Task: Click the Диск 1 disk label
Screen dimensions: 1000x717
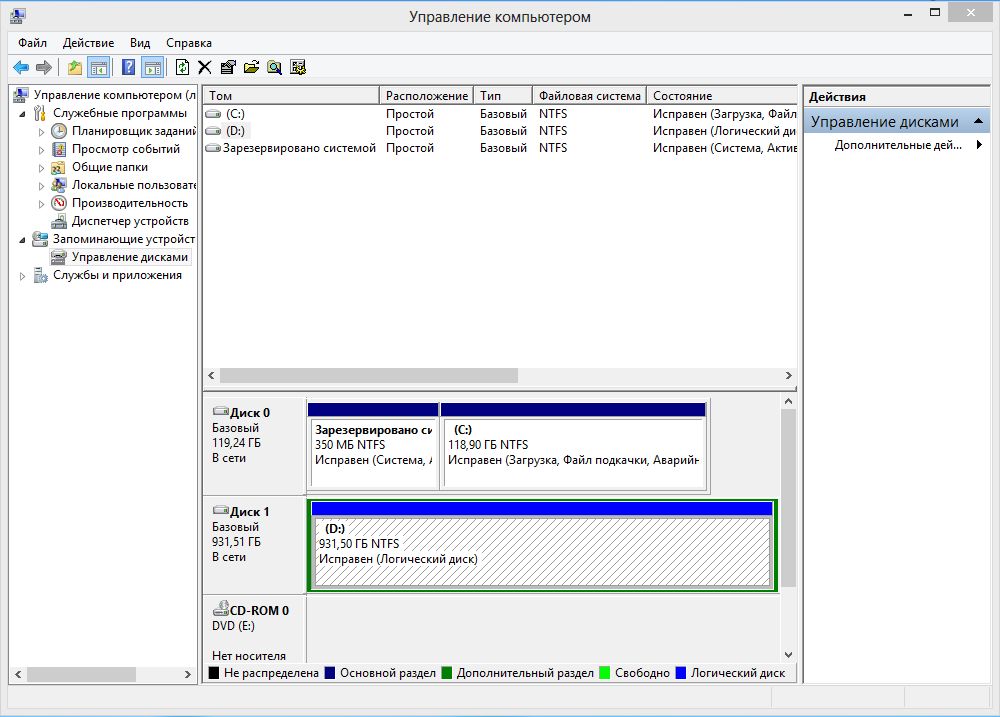Action: tap(254, 545)
